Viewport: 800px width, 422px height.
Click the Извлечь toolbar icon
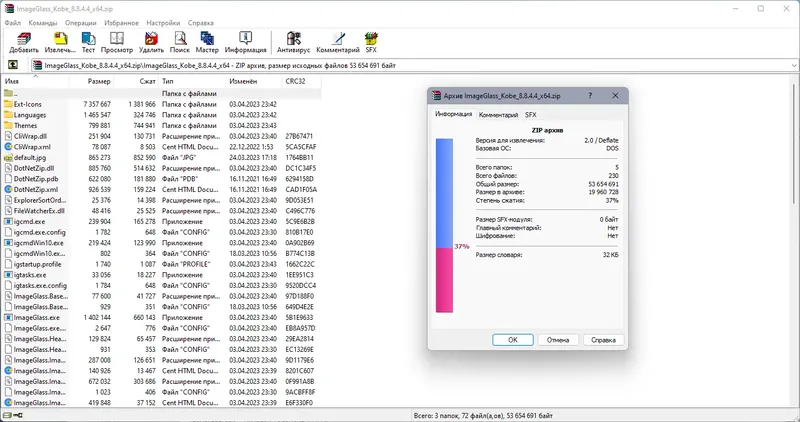[61, 39]
